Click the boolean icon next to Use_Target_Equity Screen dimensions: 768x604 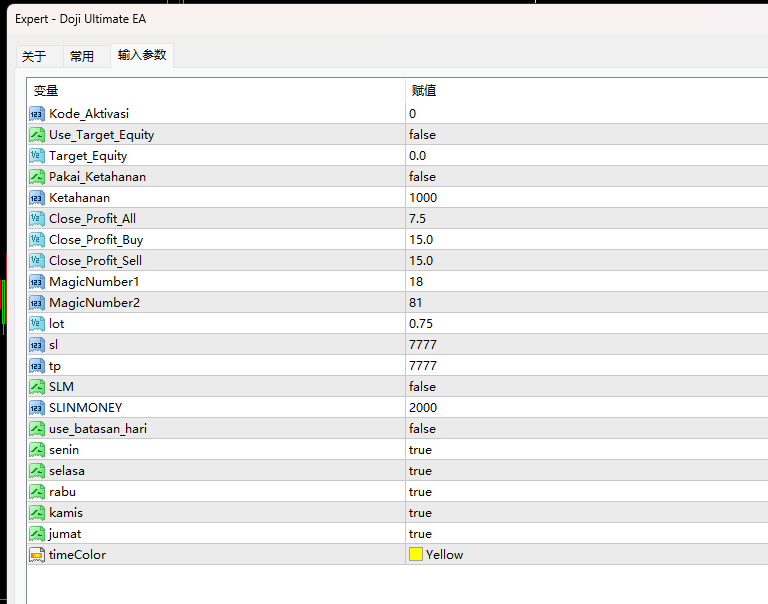click(x=37, y=135)
